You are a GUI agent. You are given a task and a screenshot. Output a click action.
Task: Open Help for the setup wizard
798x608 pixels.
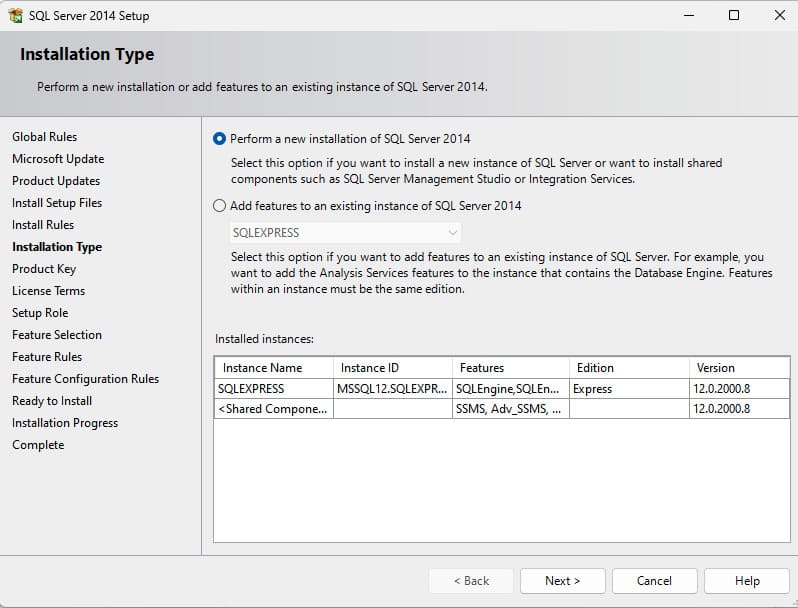point(746,580)
